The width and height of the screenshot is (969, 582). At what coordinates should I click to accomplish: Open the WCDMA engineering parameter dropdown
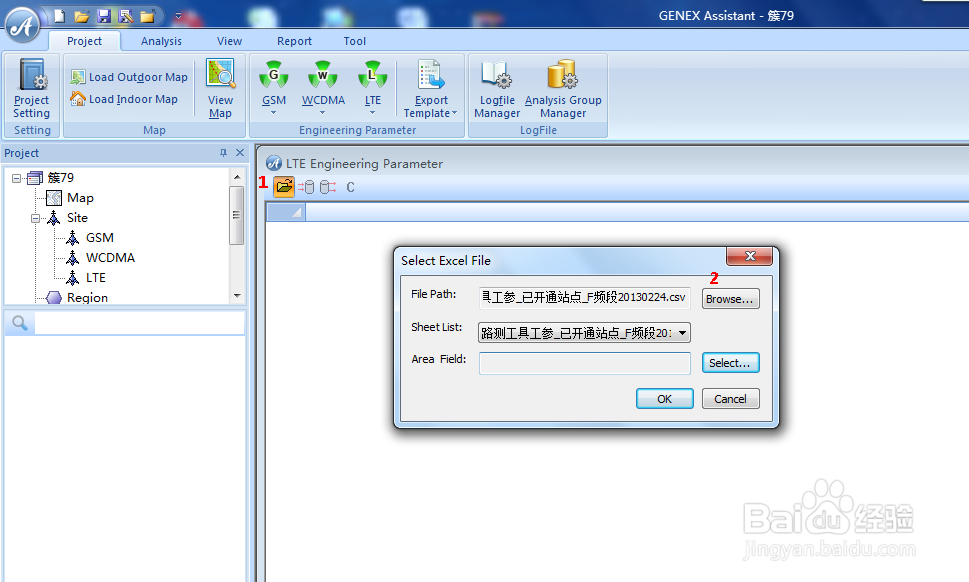tap(323, 88)
